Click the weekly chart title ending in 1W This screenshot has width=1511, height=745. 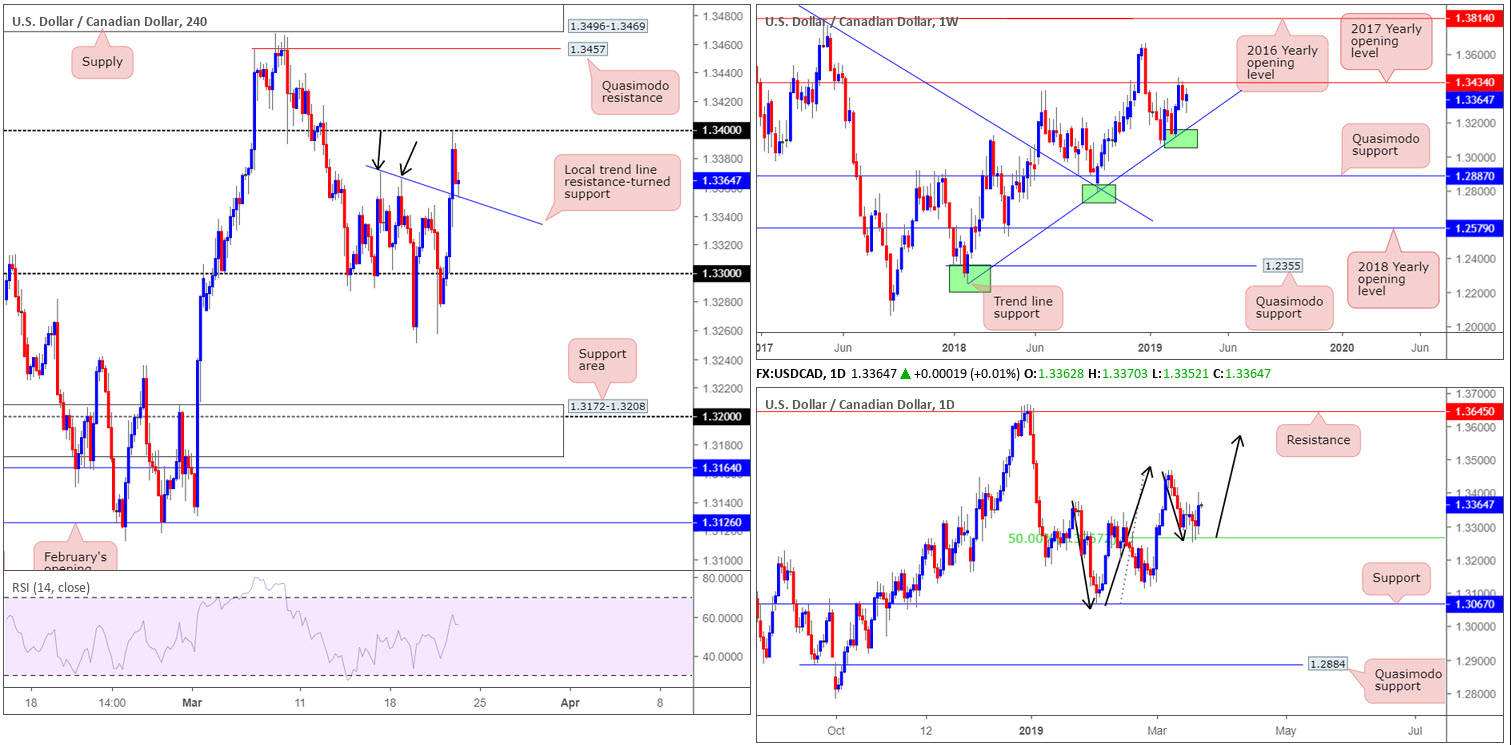point(861,21)
